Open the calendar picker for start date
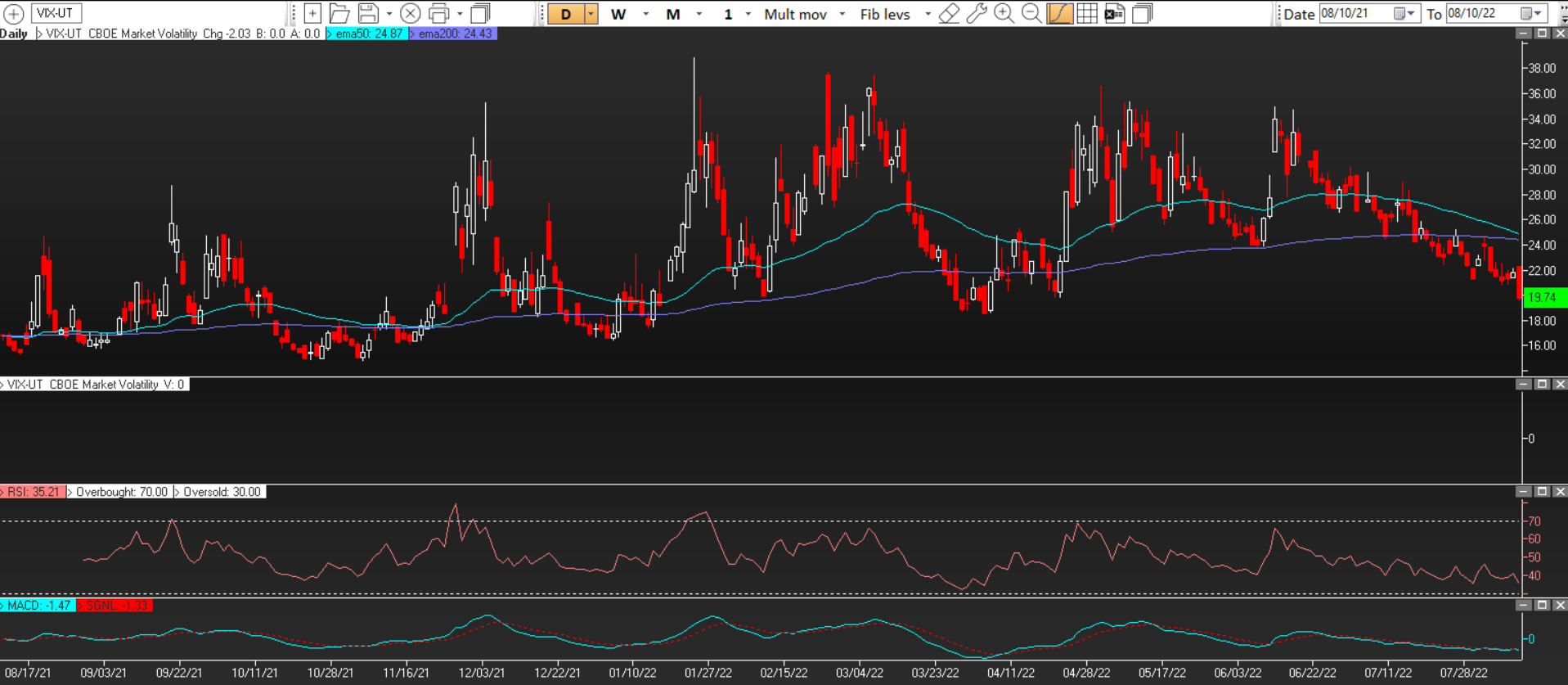 1404,13
